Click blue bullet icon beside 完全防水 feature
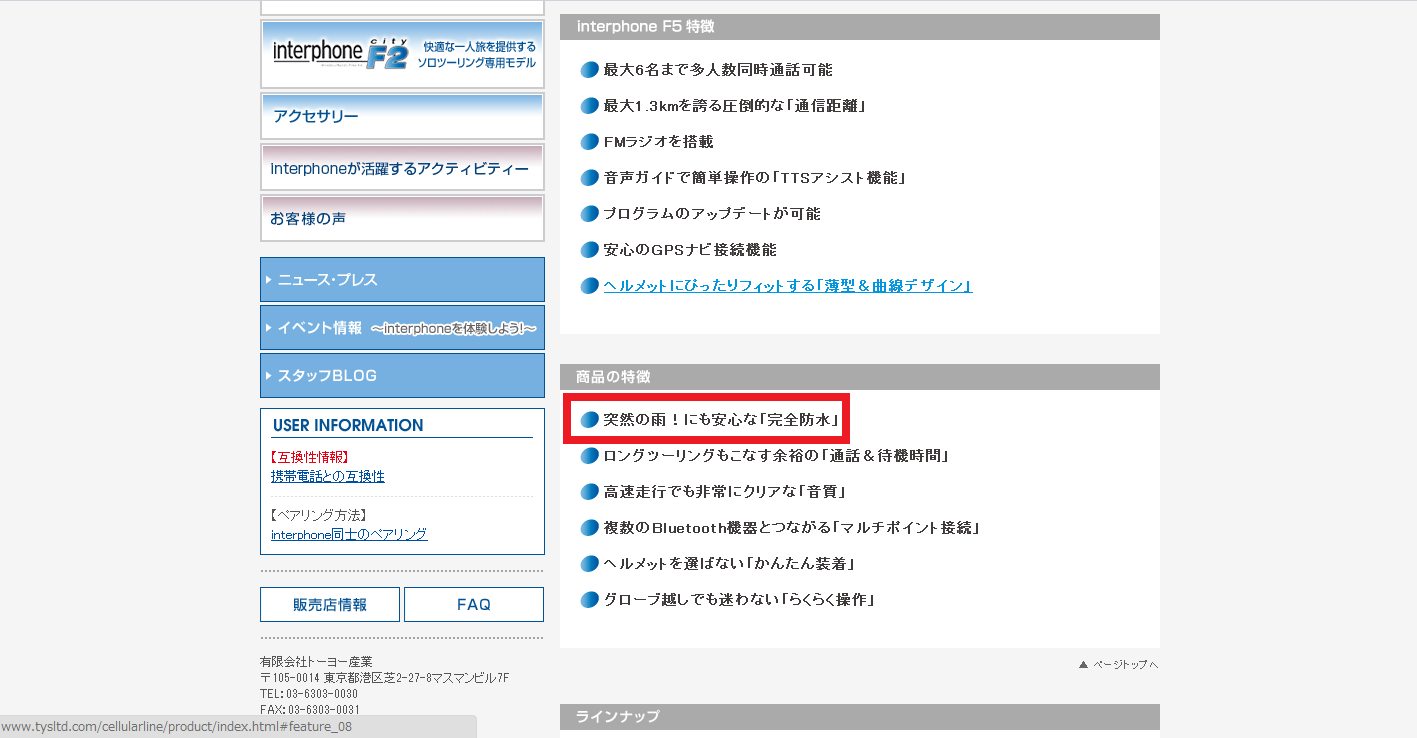The height and width of the screenshot is (738, 1417). [589, 420]
